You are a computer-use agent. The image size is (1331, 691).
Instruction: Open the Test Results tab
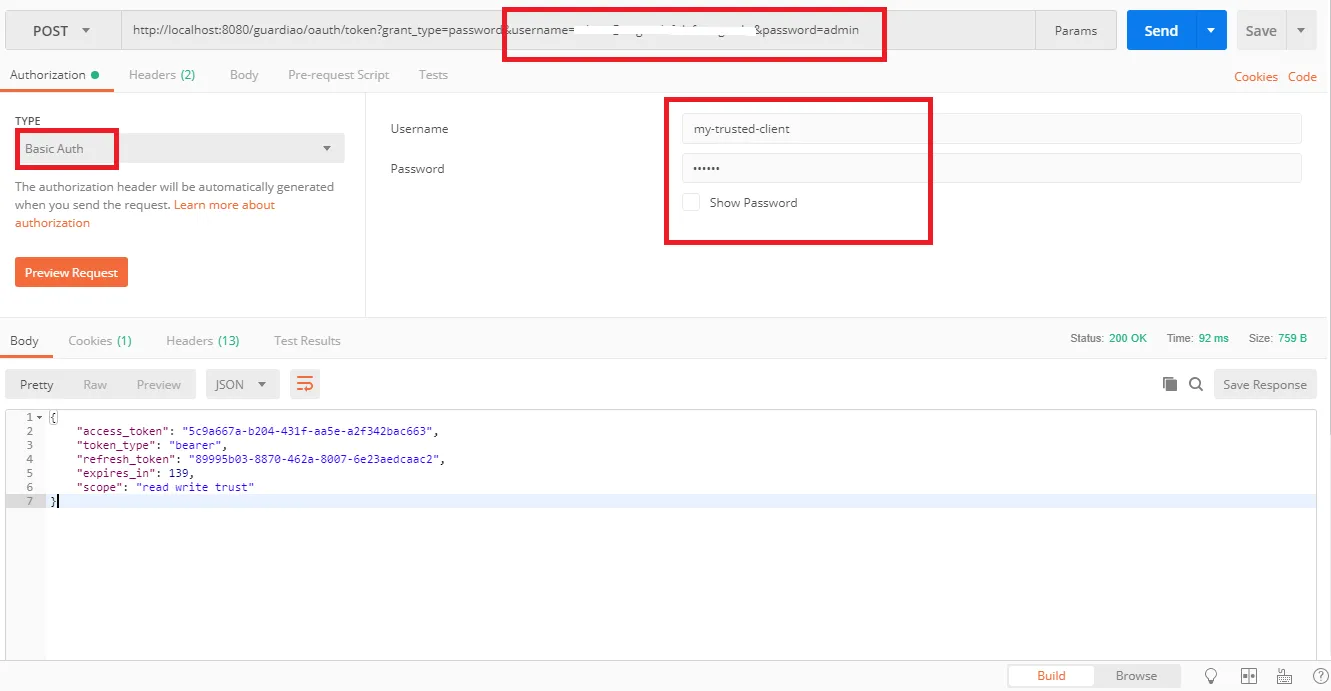click(307, 341)
